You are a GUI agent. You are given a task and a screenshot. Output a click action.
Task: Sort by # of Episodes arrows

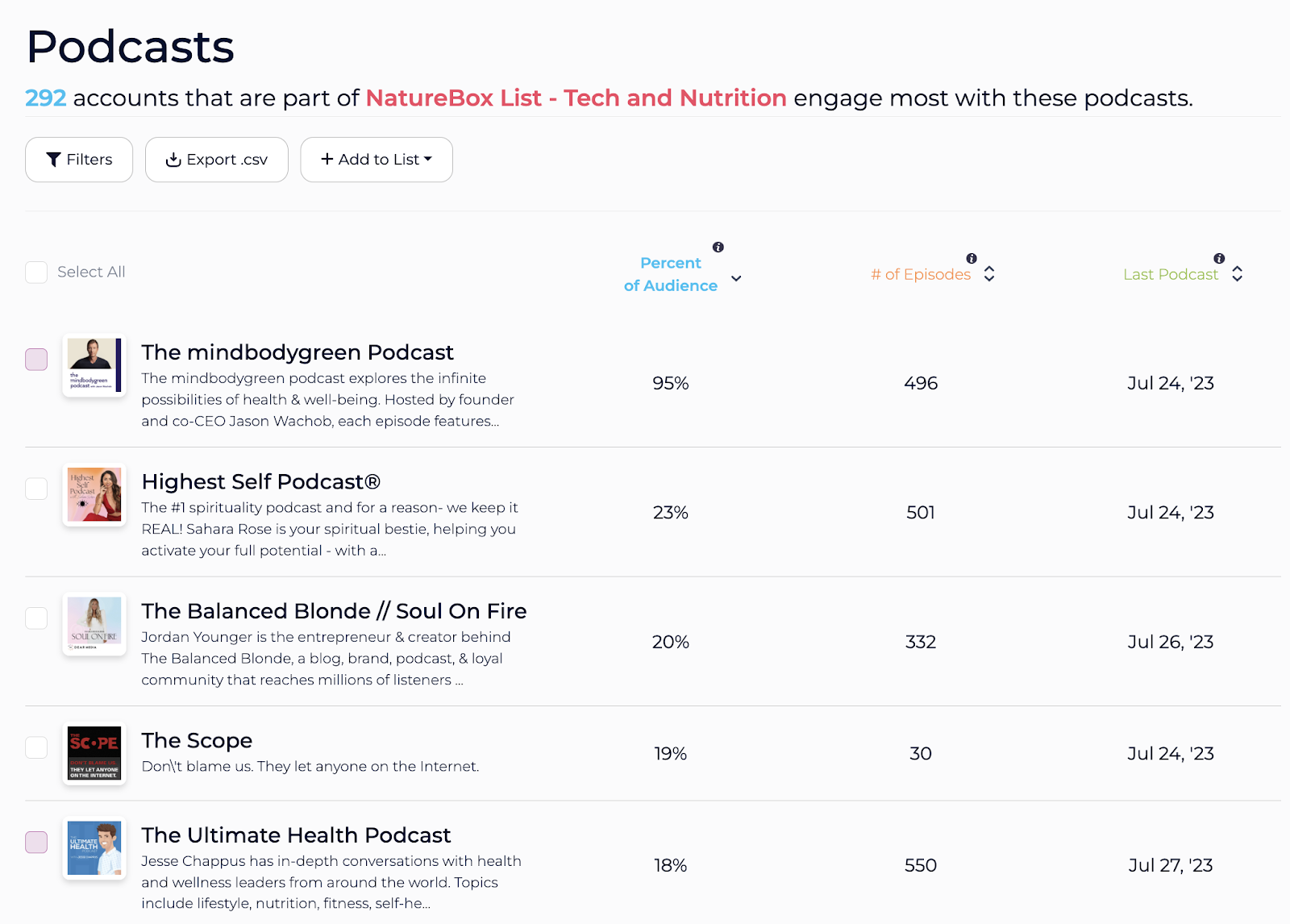989,274
